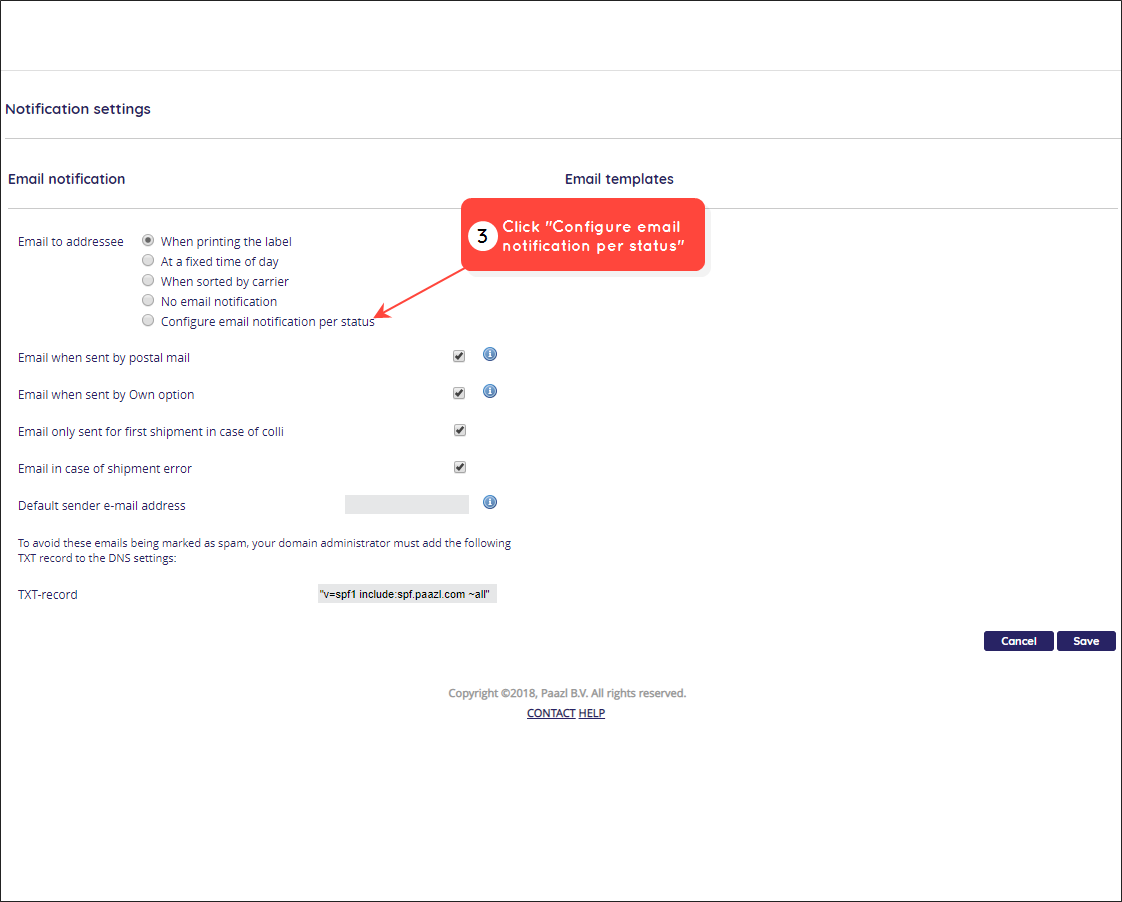Select "When sorted by carrier" option

pyautogui.click(x=148, y=280)
